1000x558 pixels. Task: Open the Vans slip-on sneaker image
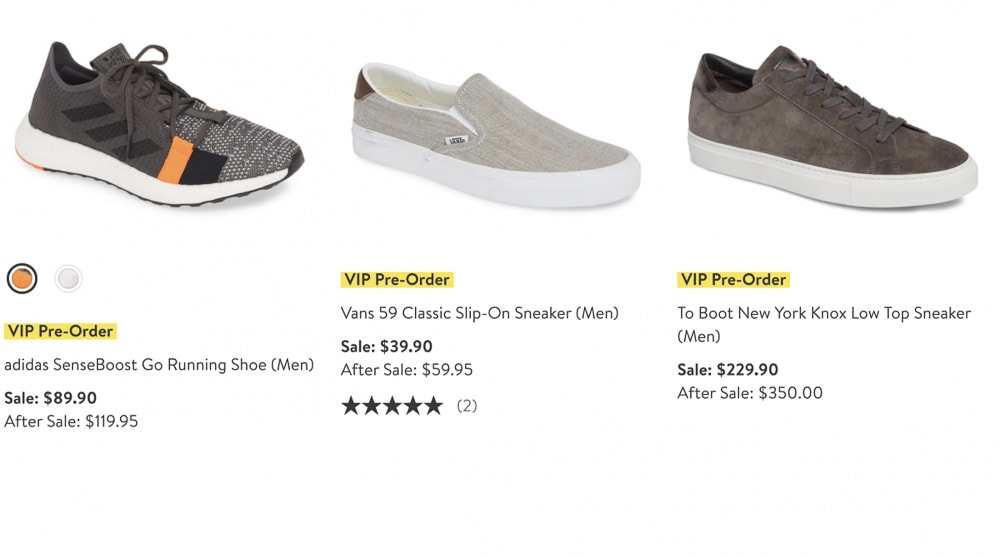click(496, 135)
